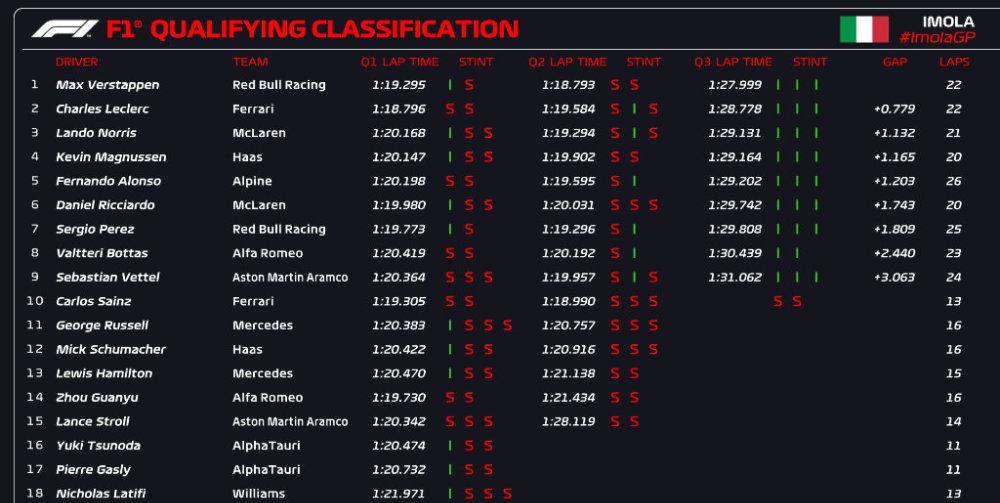Click the LAPS column header
This screenshot has height=503, width=1000.
954,62
